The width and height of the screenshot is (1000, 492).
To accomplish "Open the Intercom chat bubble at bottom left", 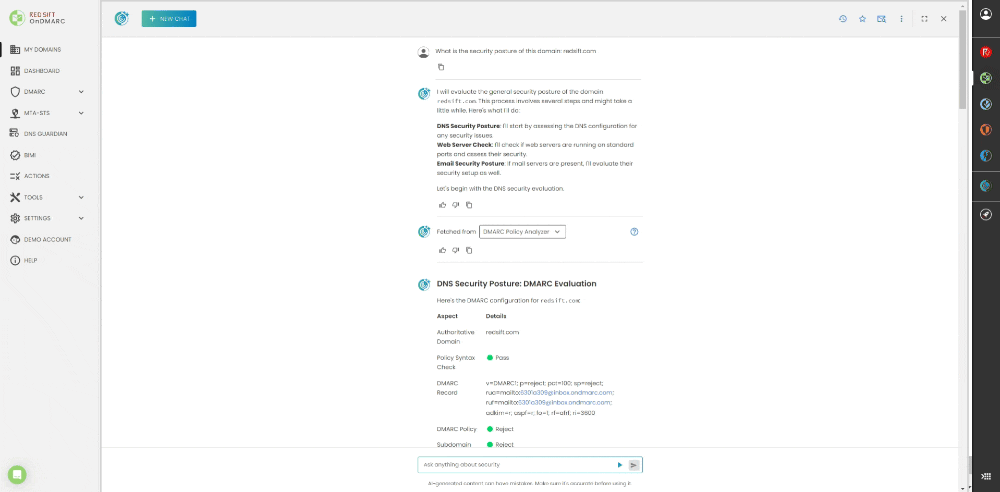I will click(17, 474).
